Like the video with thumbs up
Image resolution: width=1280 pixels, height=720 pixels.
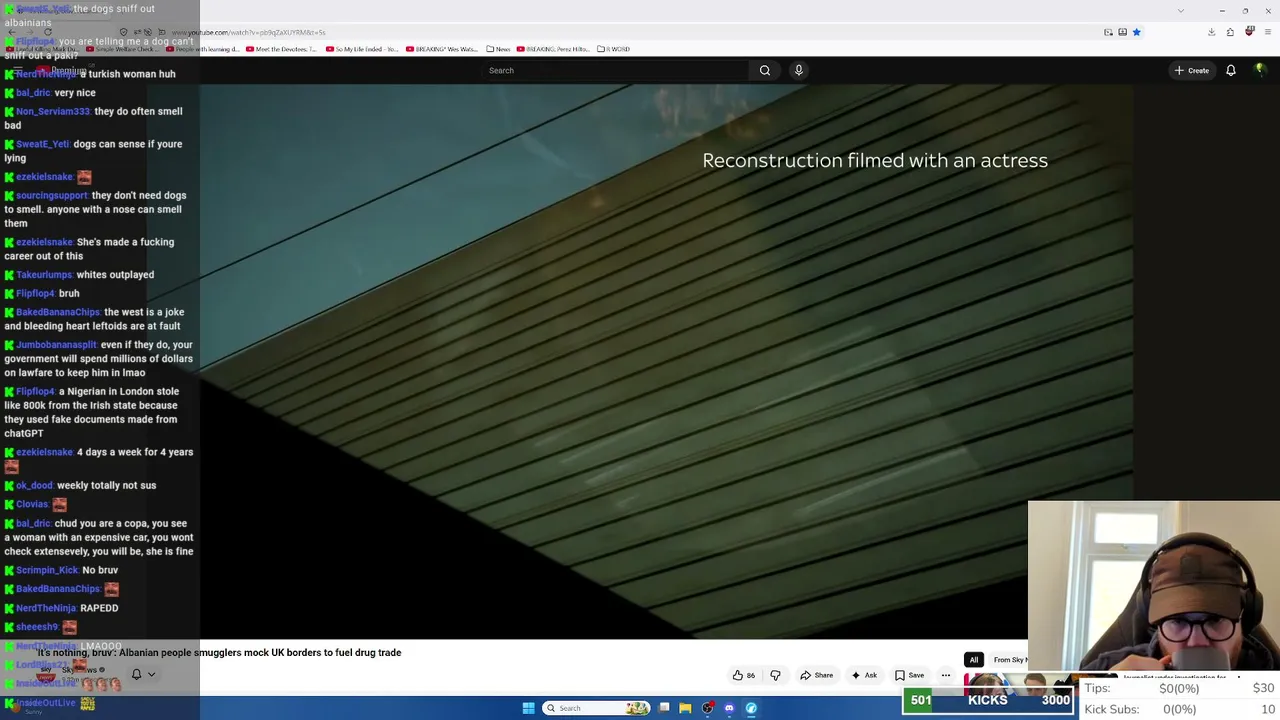744,675
